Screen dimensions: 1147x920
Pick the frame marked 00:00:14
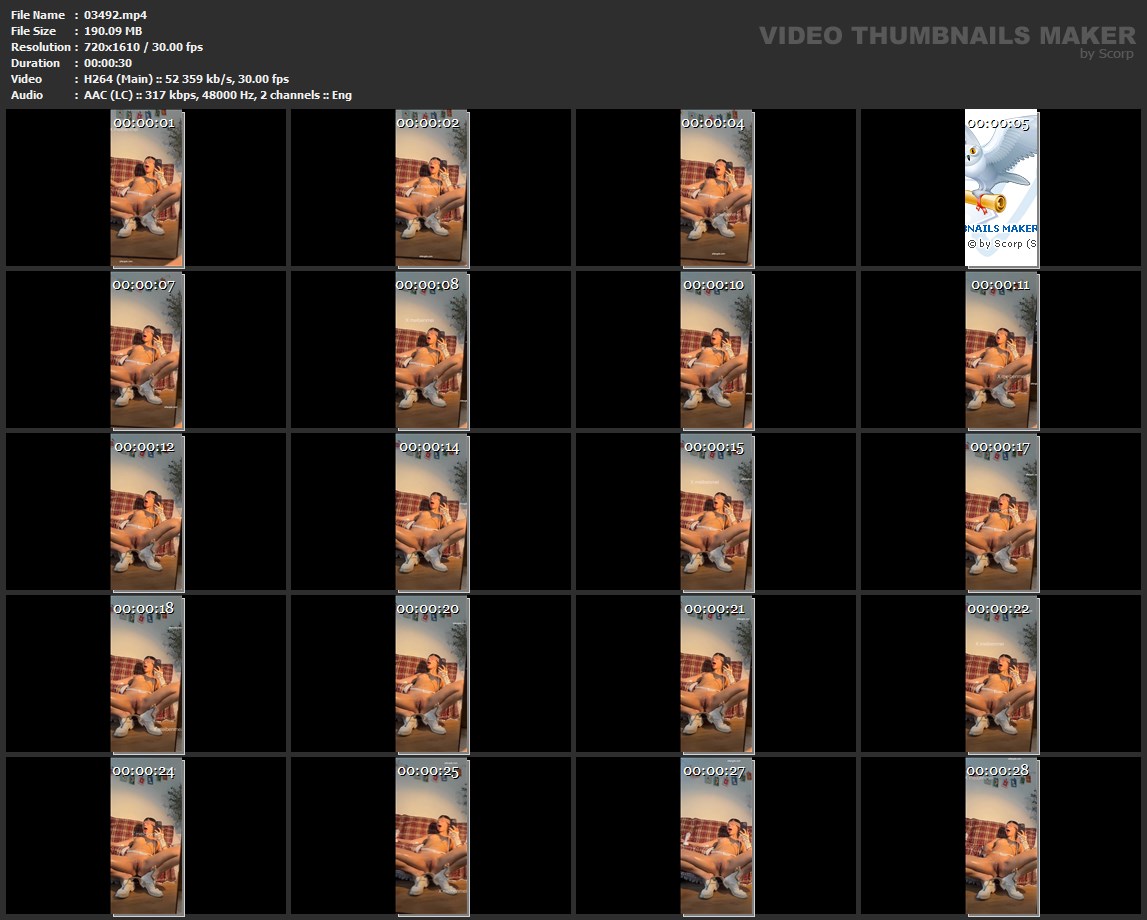click(431, 514)
